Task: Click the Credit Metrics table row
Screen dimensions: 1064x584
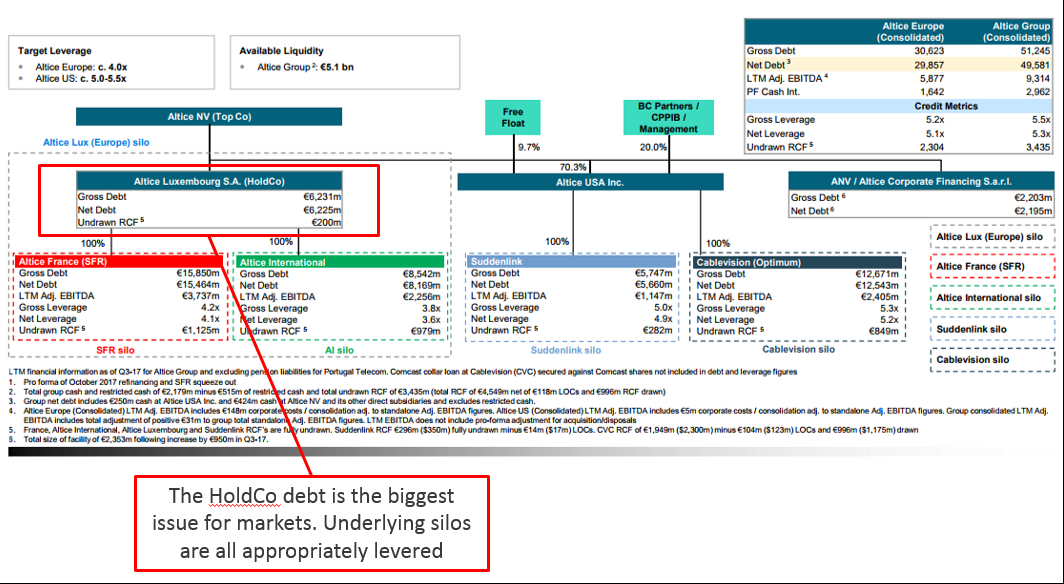Action: pyautogui.click(x=898, y=106)
